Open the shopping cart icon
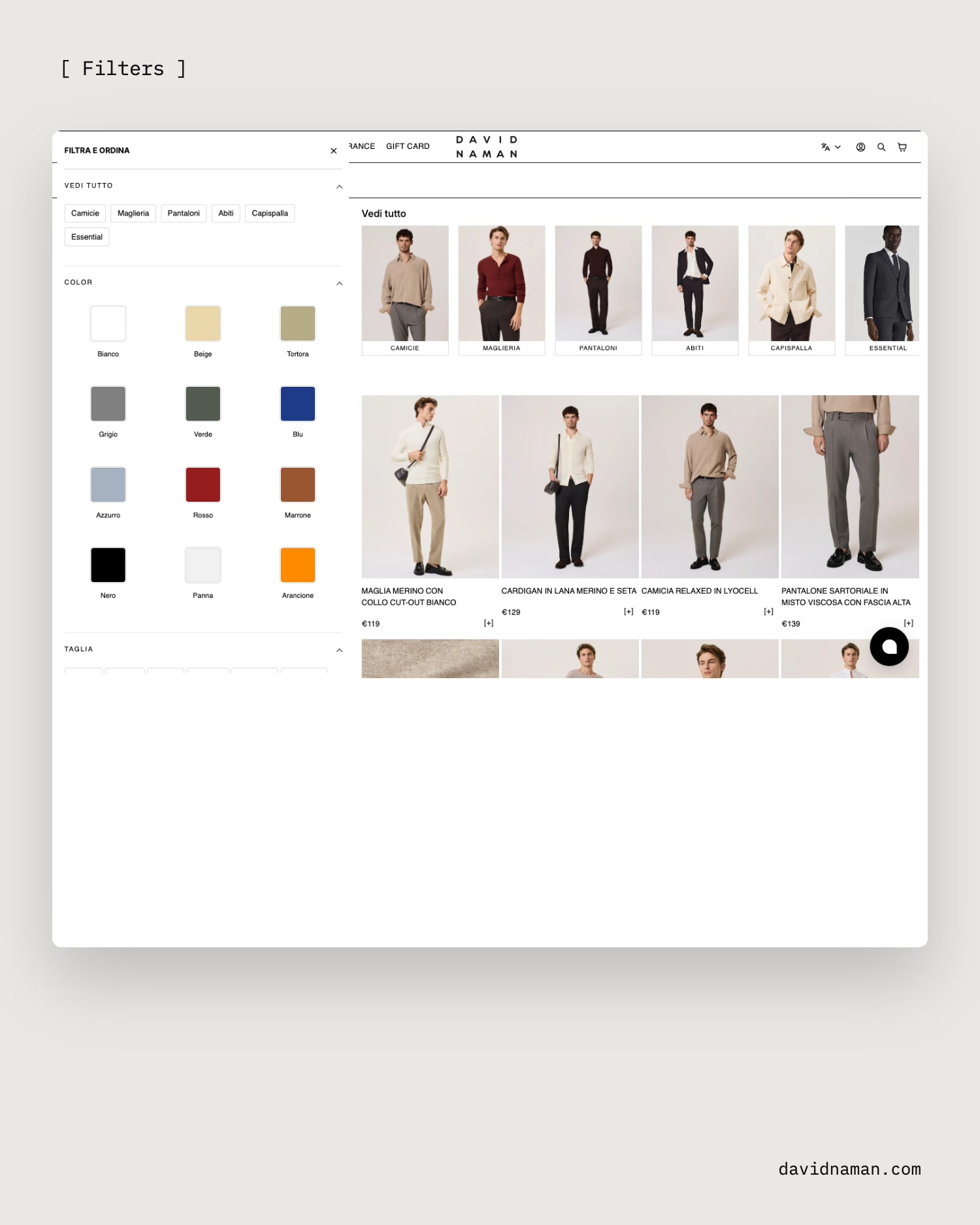 click(902, 147)
